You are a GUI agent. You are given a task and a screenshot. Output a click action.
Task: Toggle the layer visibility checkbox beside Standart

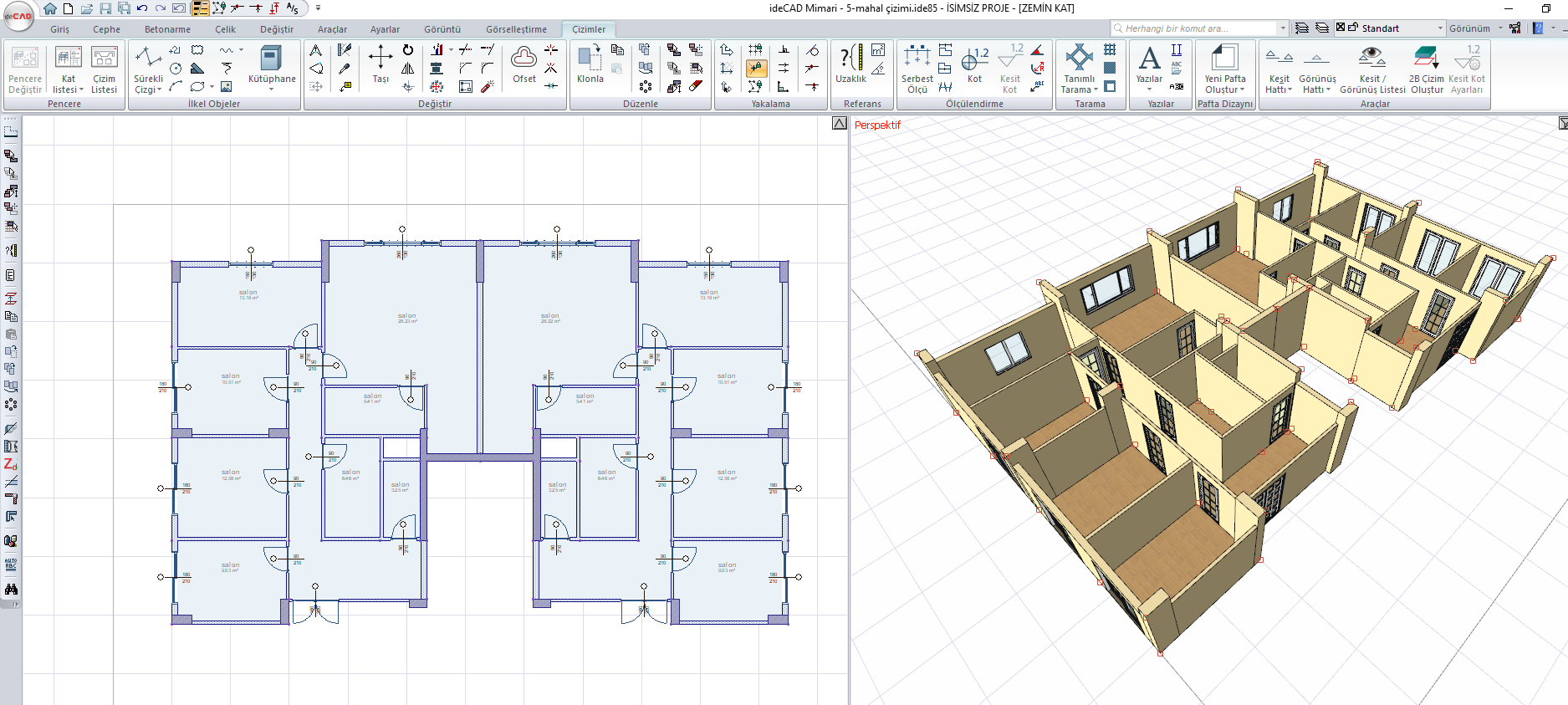(x=1341, y=28)
